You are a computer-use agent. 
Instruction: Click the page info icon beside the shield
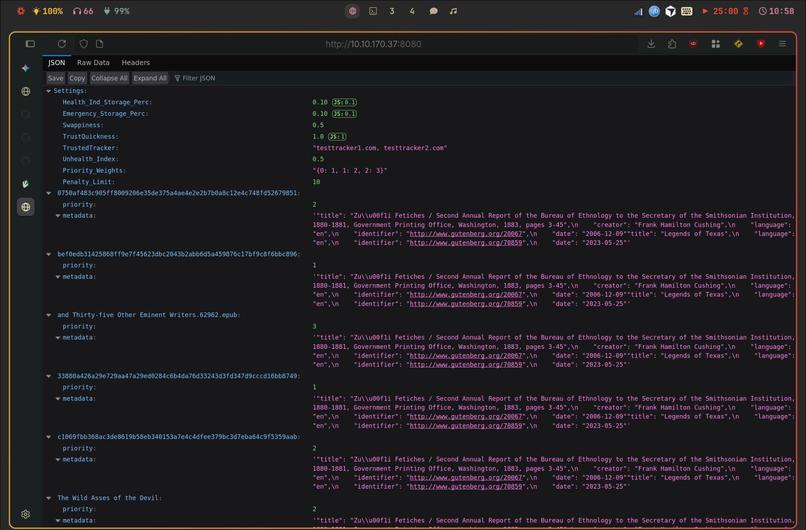coord(100,44)
